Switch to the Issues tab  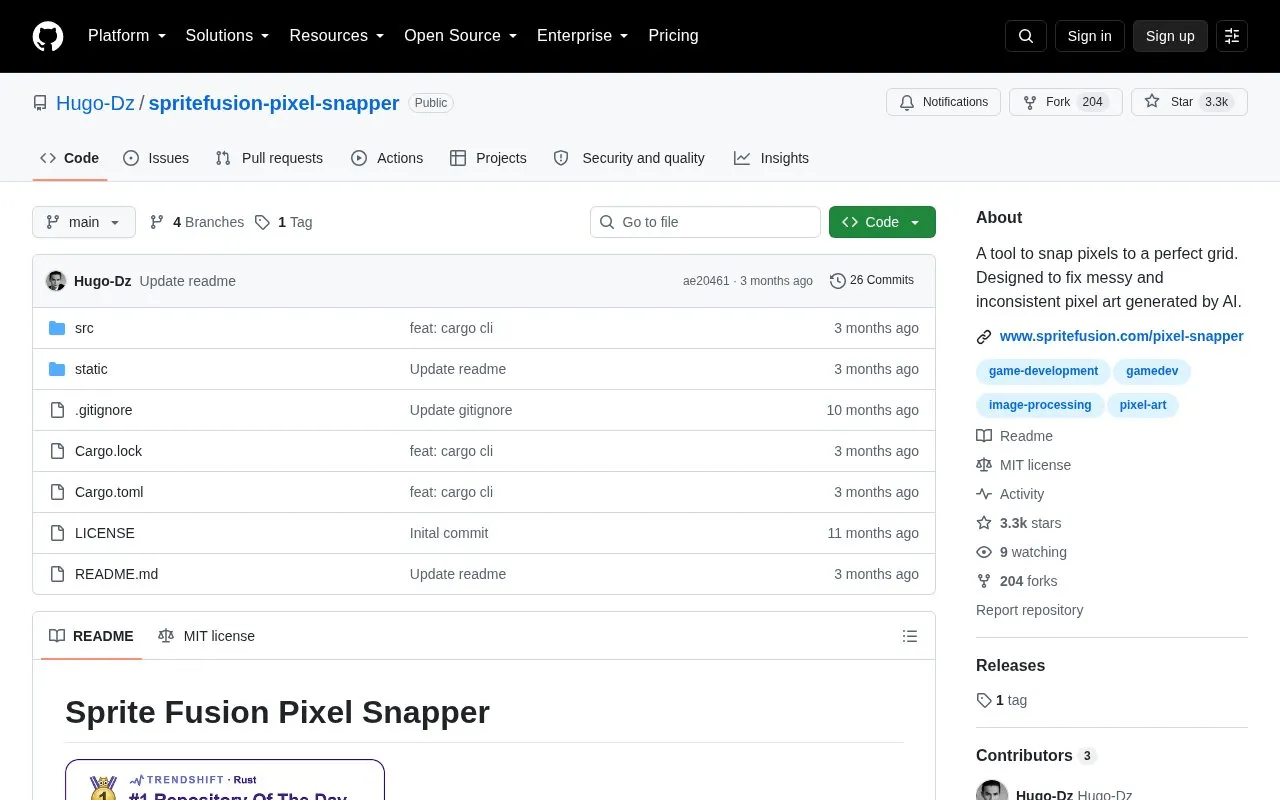coord(156,158)
